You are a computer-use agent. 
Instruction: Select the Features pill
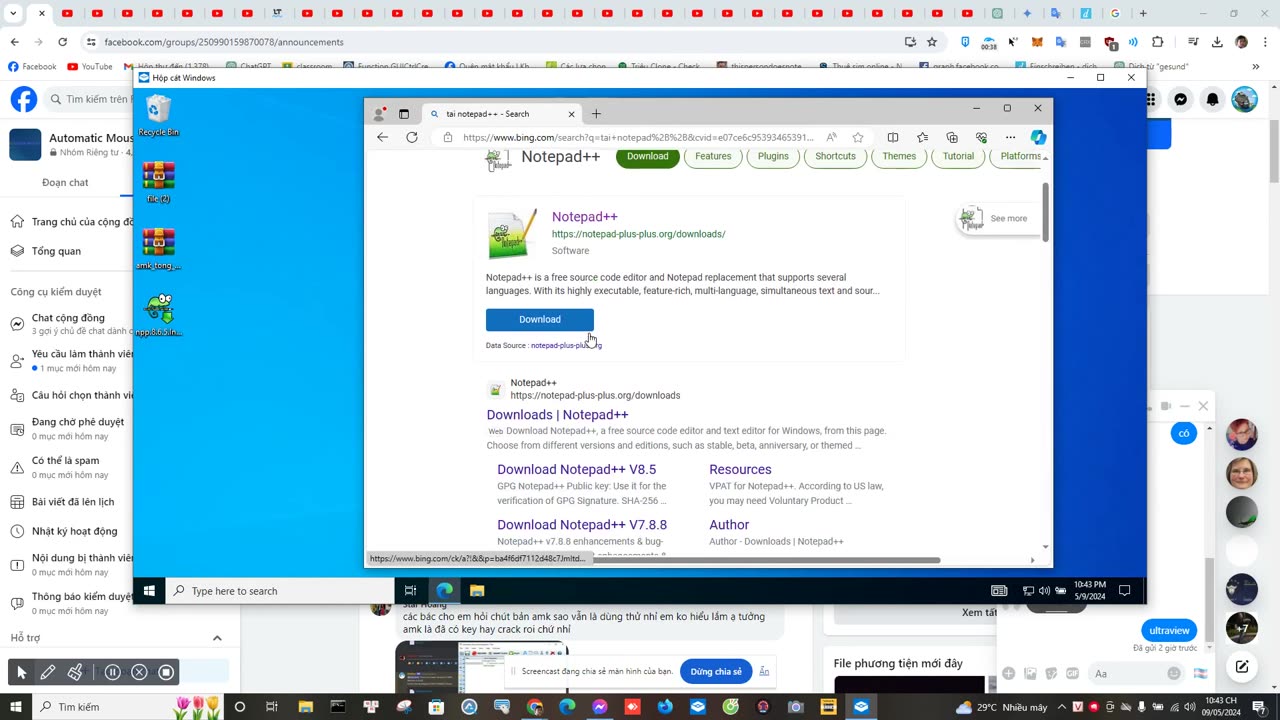[x=713, y=157]
